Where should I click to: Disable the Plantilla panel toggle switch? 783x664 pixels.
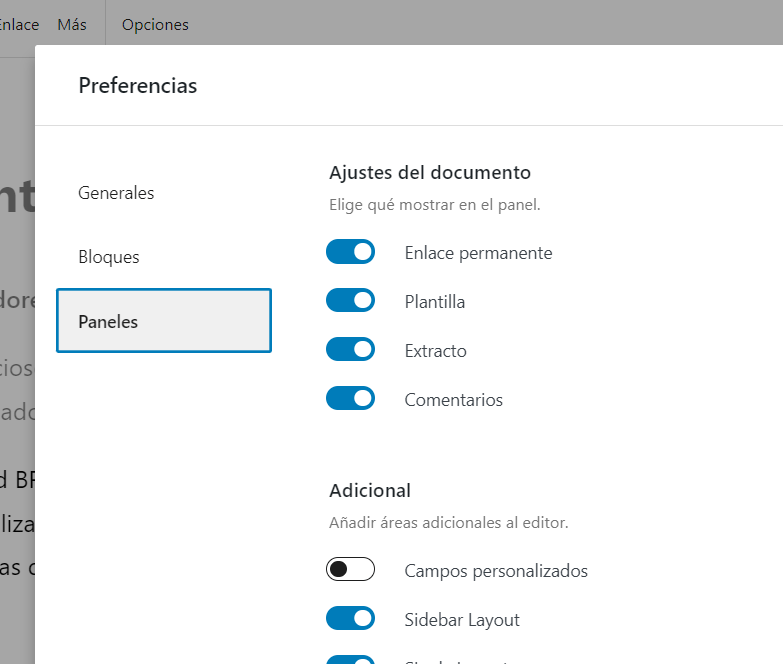coord(350,301)
